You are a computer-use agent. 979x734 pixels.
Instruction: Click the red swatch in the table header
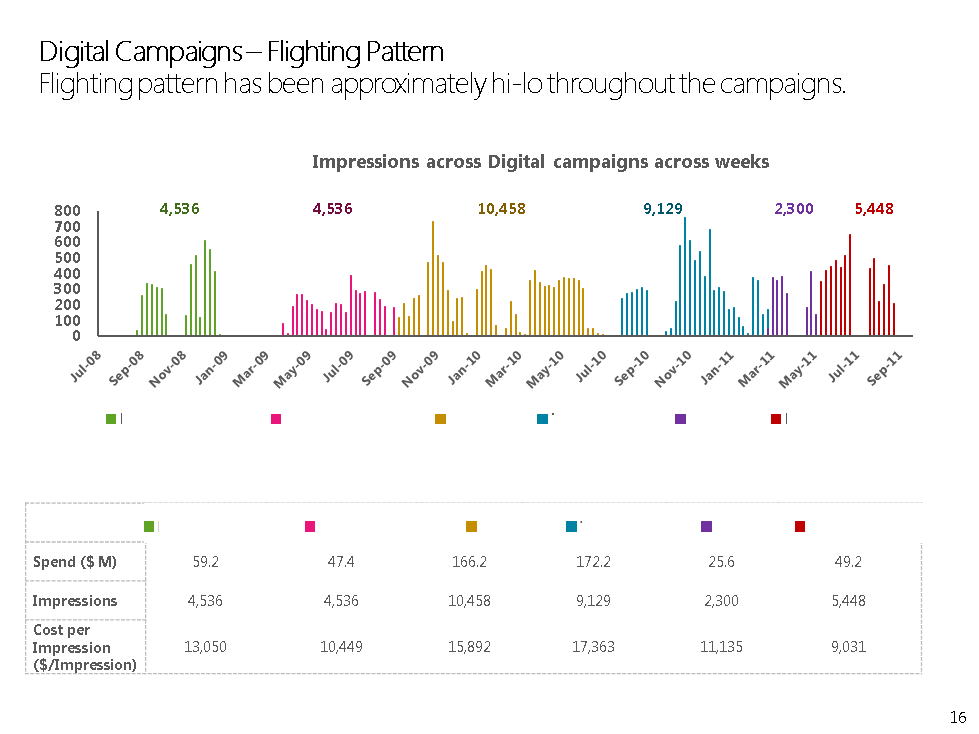(x=800, y=526)
